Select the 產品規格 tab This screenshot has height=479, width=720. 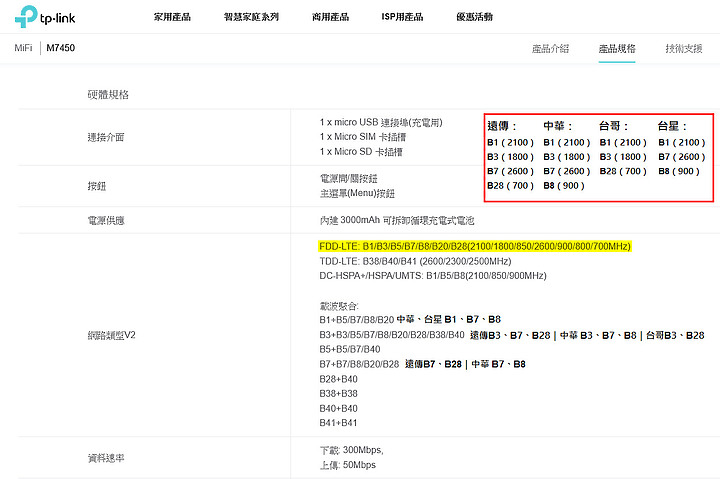pyautogui.click(x=617, y=48)
